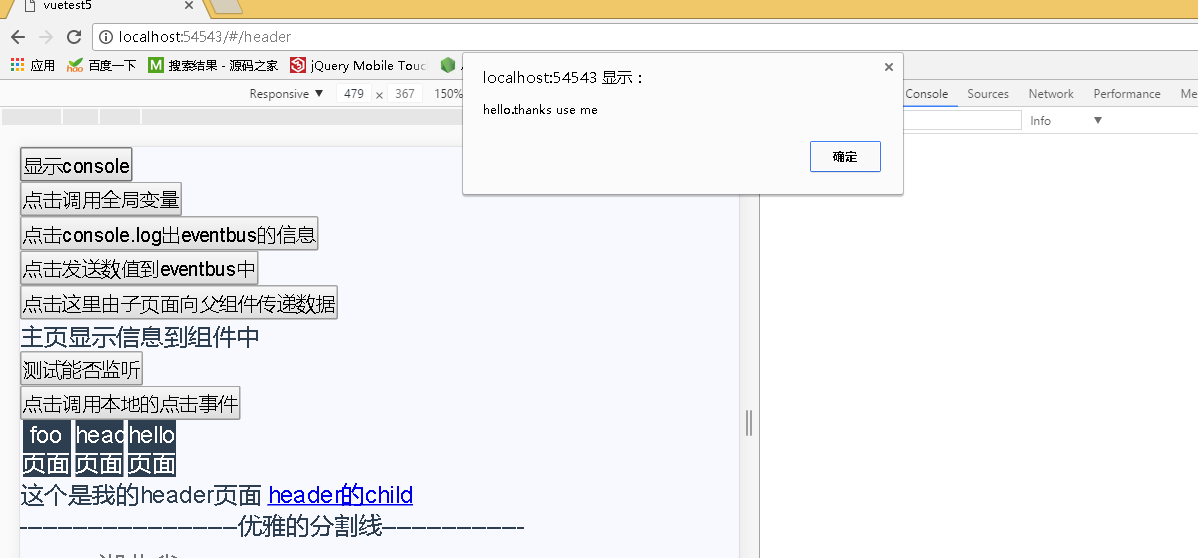The height and width of the screenshot is (558, 1198).
Task: Click the 这个是我的header页面 text
Action: click(141, 495)
